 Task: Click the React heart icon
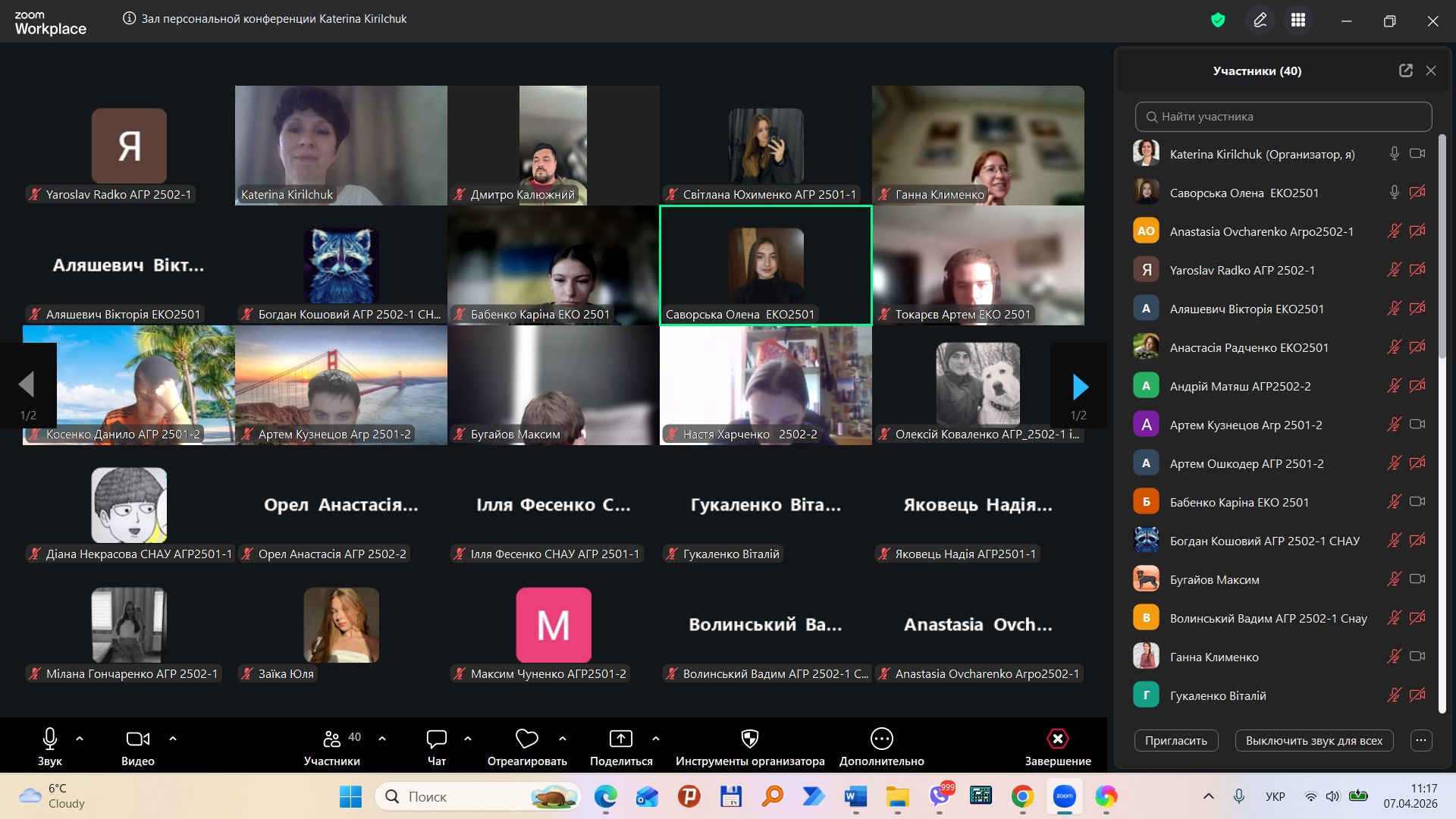coord(526,739)
